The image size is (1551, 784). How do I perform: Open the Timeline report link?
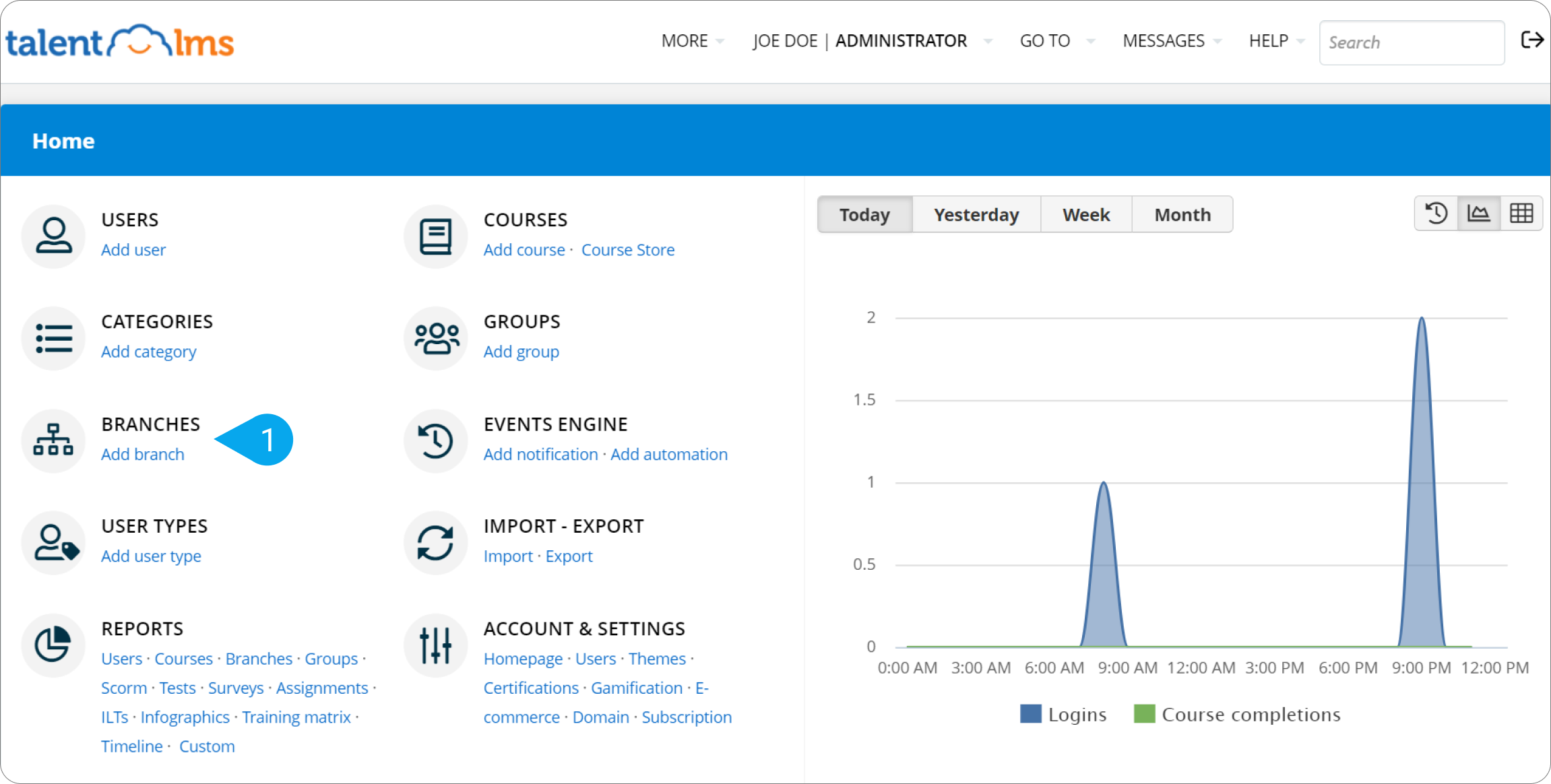[x=132, y=746]
